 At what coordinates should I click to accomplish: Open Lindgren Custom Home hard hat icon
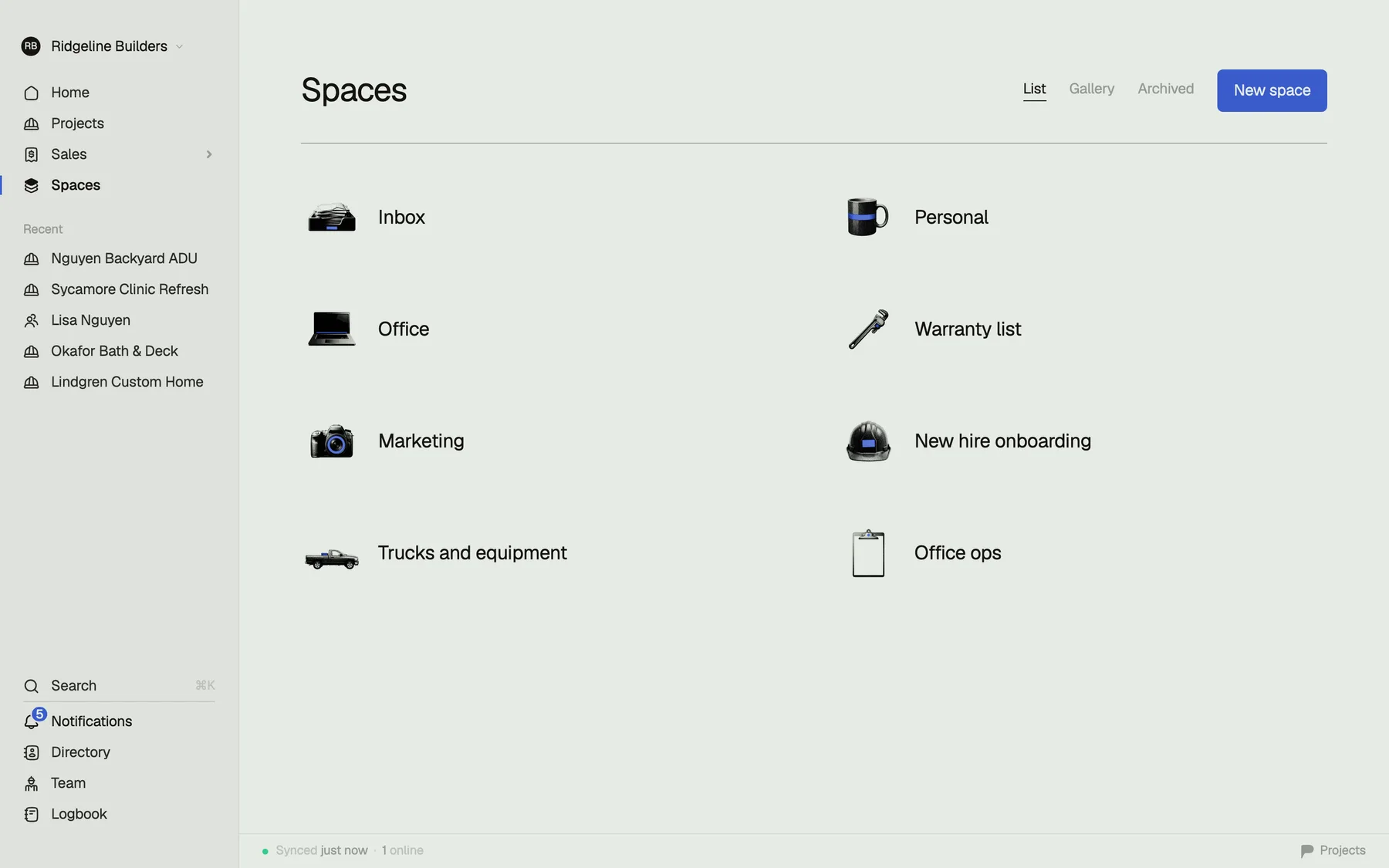pyautogui.click(x=31, y=383)
